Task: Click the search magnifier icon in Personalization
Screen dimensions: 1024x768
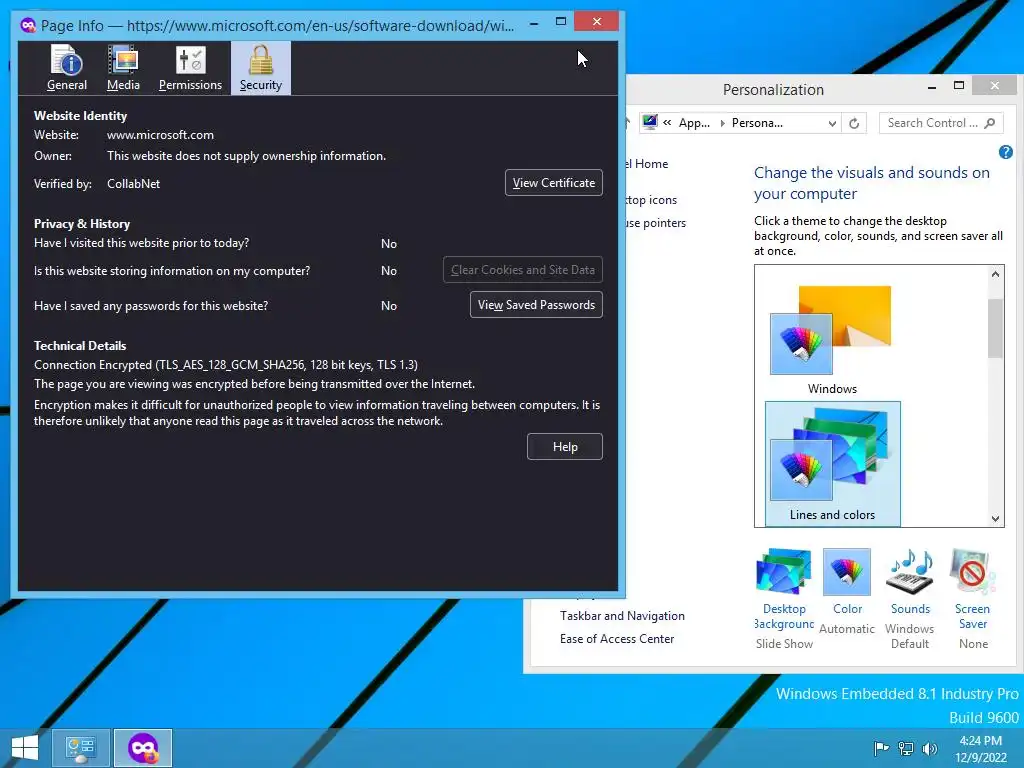Action: tap(990, 123)
